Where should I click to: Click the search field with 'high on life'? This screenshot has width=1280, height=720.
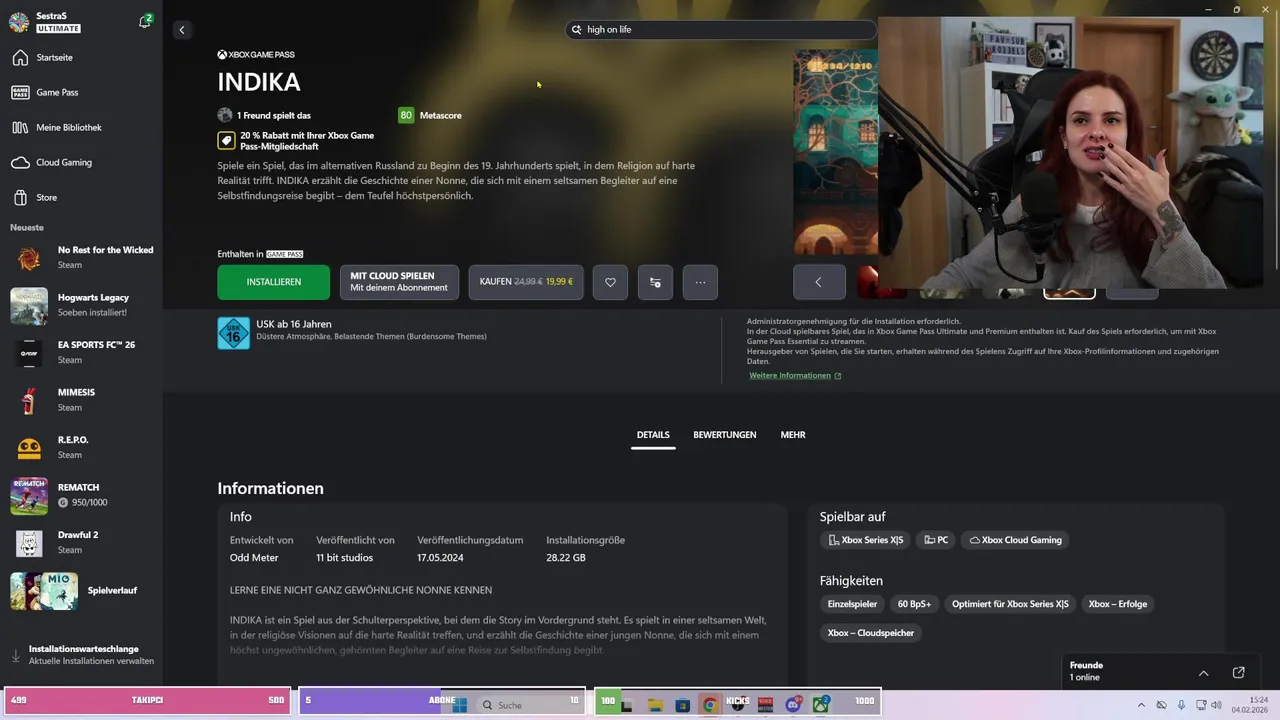[721, 30]
